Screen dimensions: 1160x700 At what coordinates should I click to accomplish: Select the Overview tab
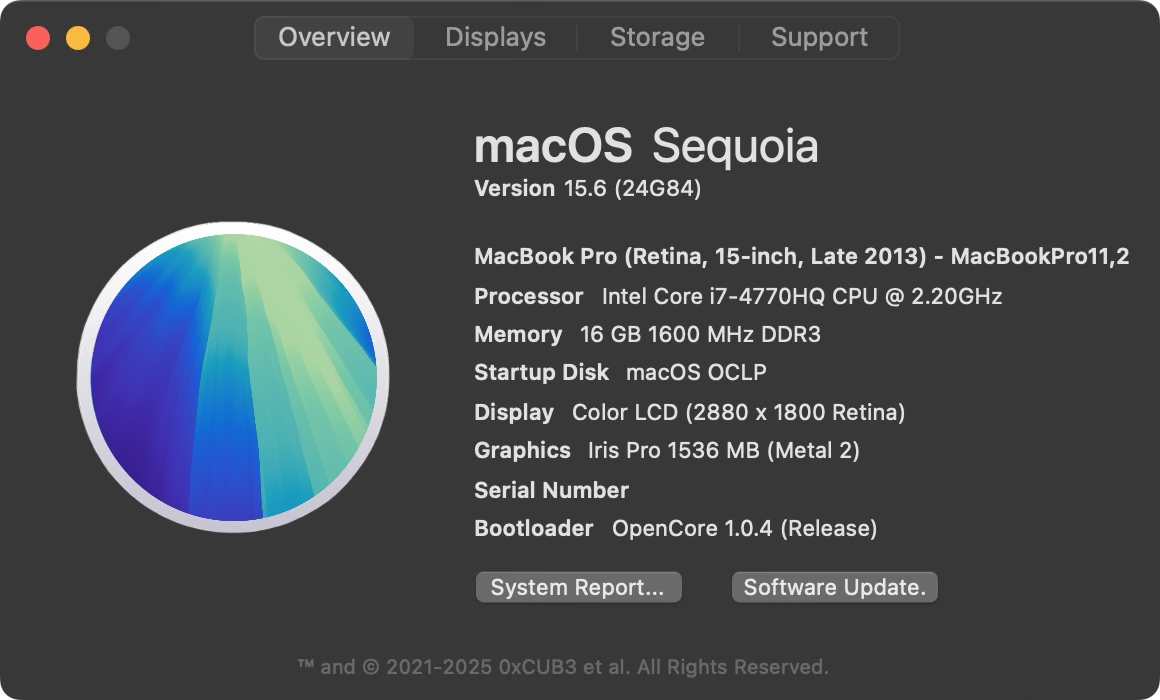334,38
